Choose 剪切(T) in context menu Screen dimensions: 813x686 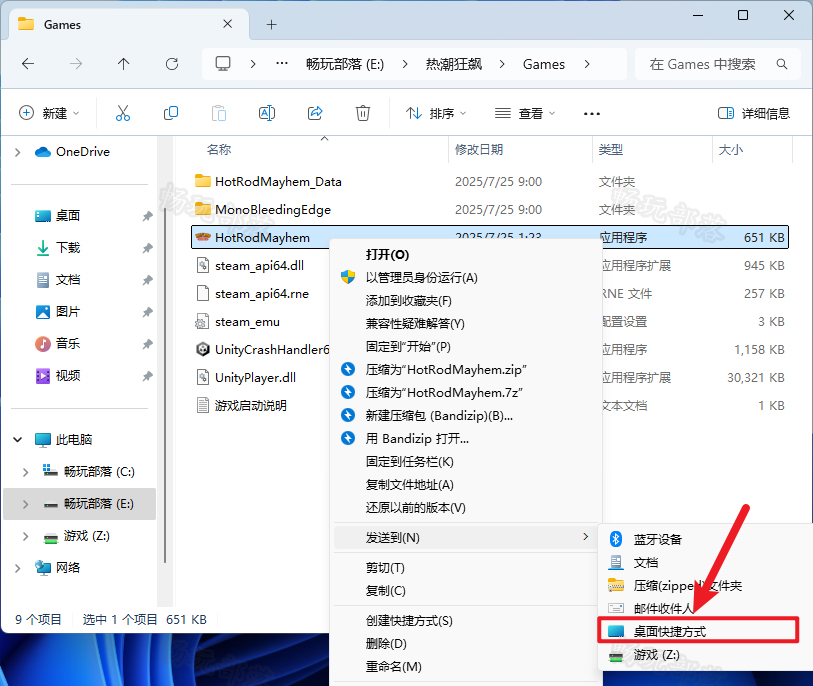tap(385, 568)
